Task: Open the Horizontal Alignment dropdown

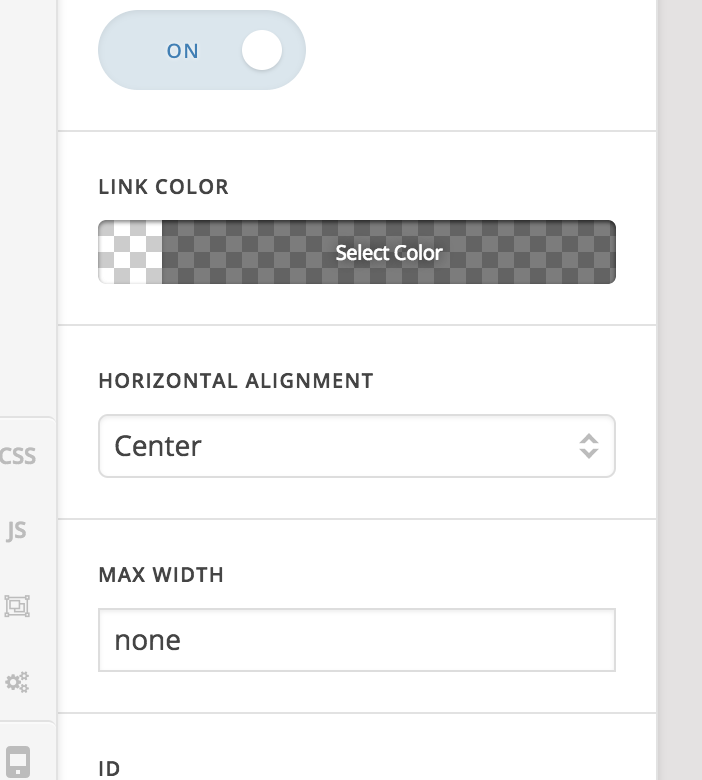Action: pyautogui.click(x=357, y=446)
